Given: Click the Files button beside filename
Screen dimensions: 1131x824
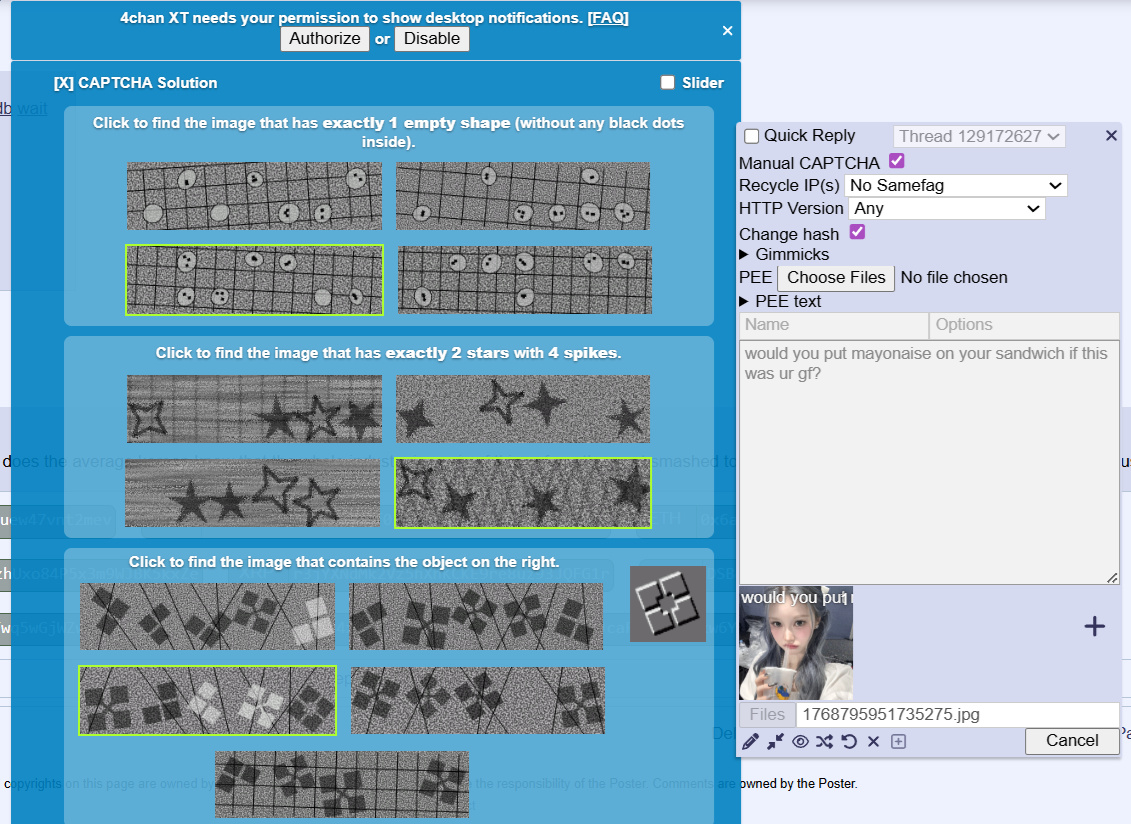Looking at the screenshot, I should 767,715.
